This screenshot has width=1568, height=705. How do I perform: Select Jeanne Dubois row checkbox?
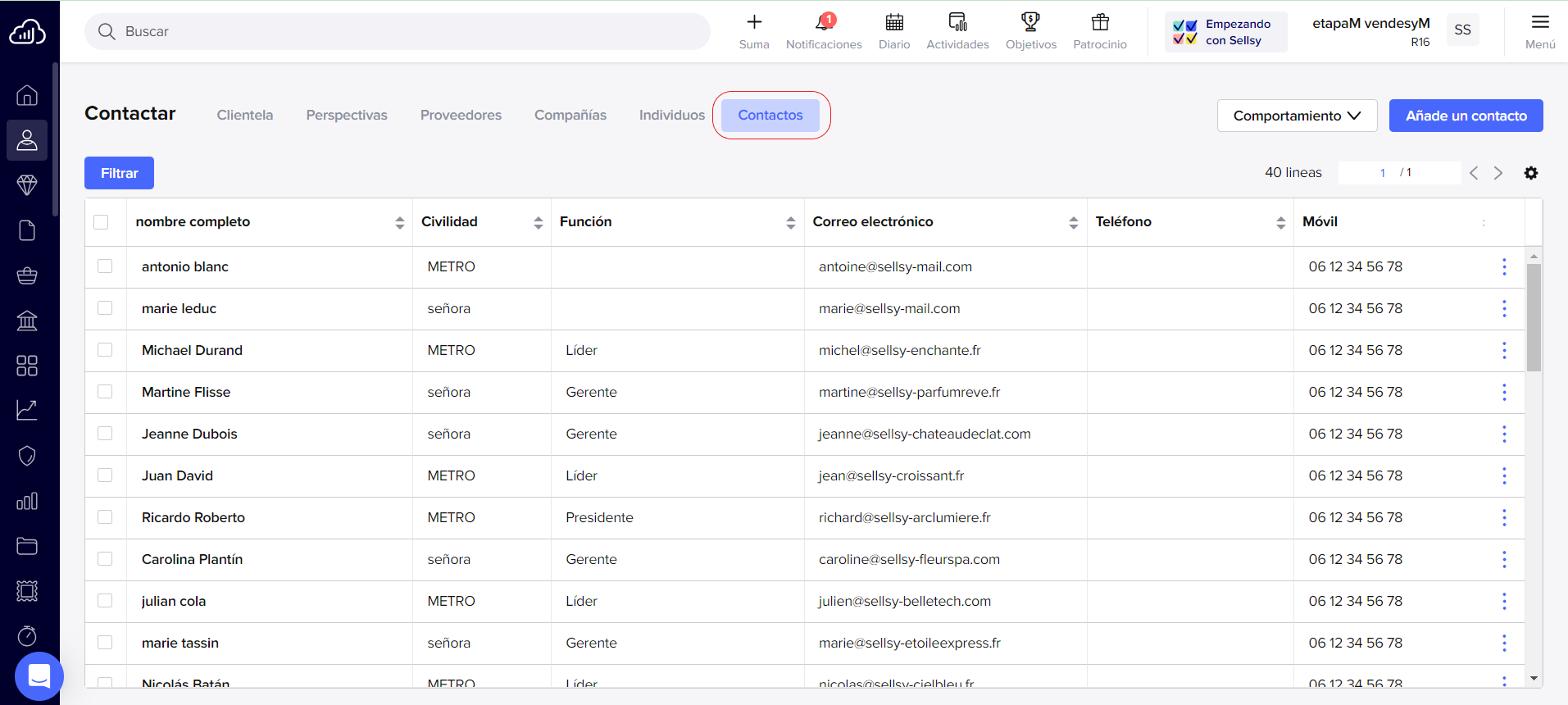tap(105, 434)
